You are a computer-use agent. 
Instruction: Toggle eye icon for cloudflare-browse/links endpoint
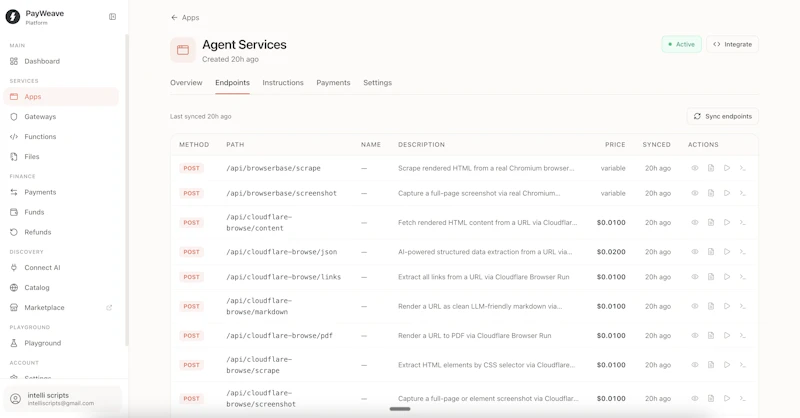click(695, 277)
